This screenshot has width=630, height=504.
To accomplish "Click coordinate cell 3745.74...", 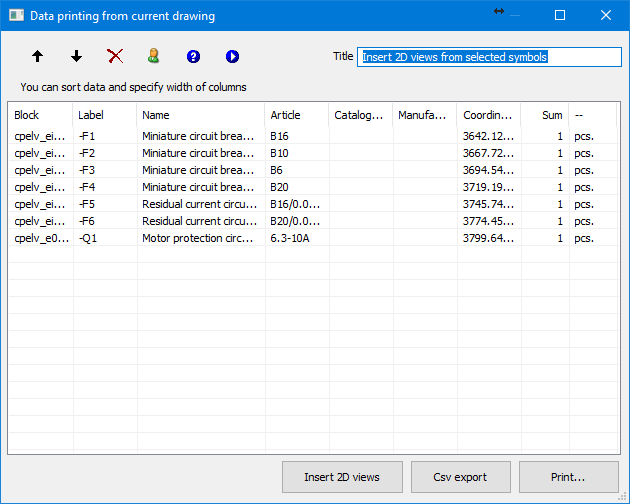I will point(489,204).
